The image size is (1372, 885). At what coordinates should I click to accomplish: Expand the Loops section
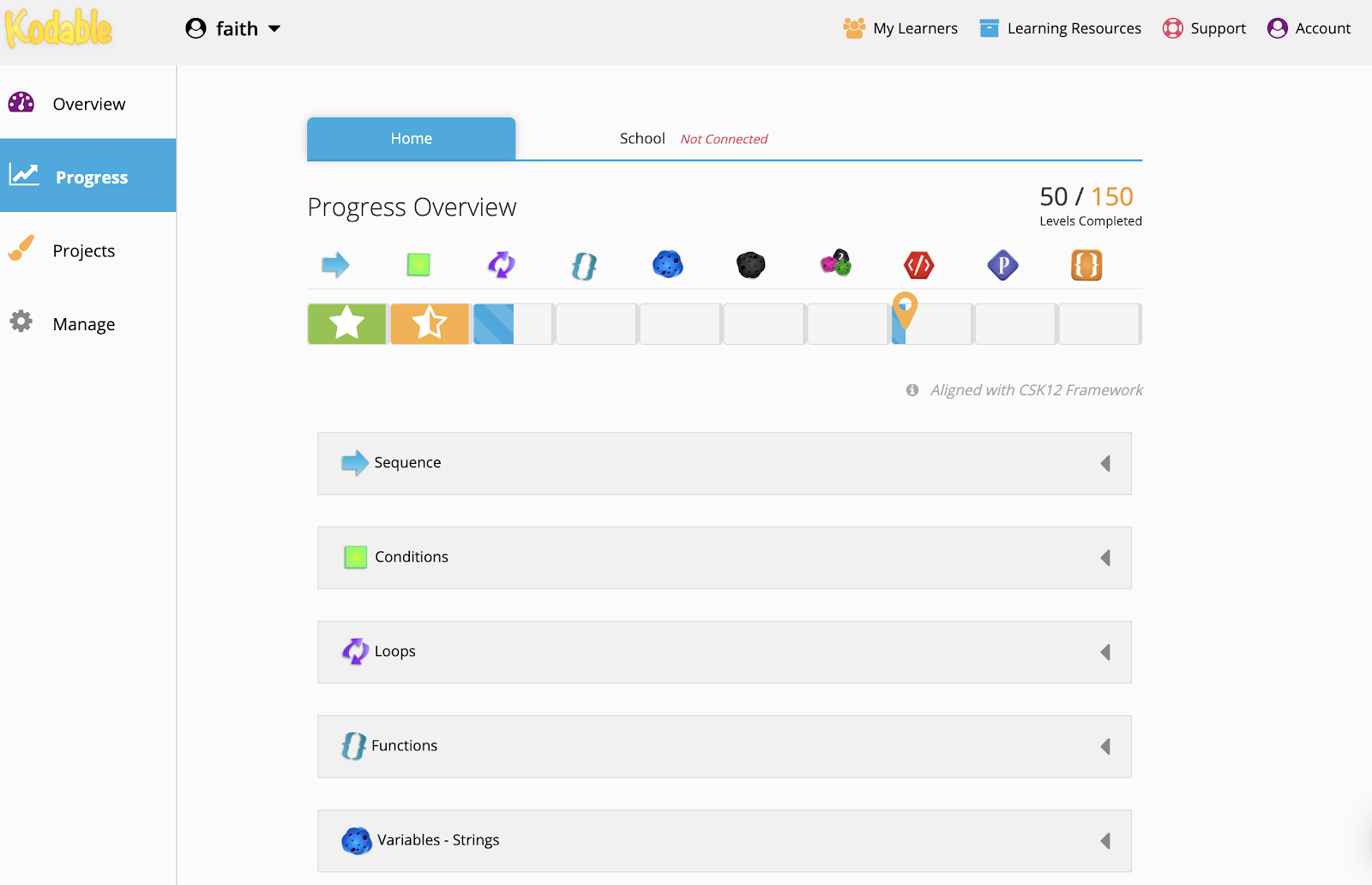[725, 652]
